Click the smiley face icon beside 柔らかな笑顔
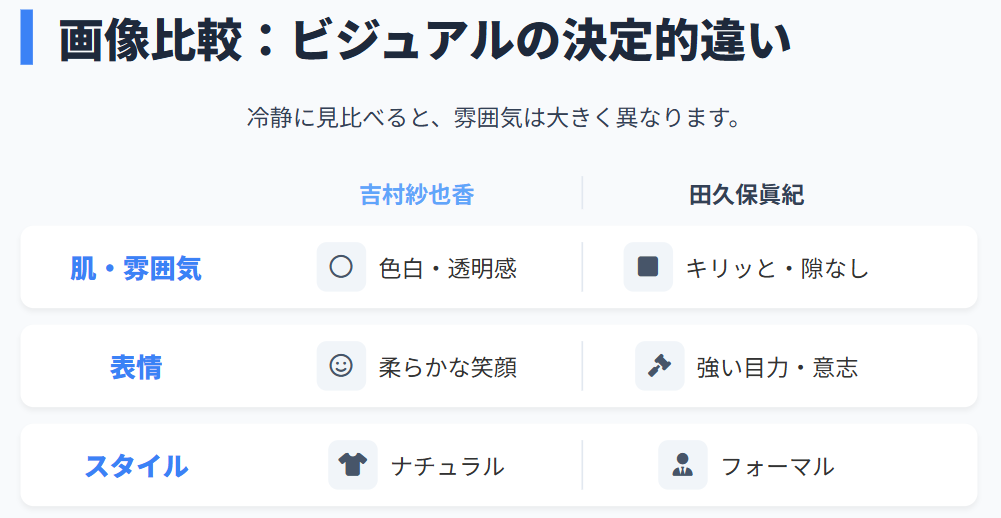The height and width of the screenshot is (518, 1001). (x=341, y=366)
